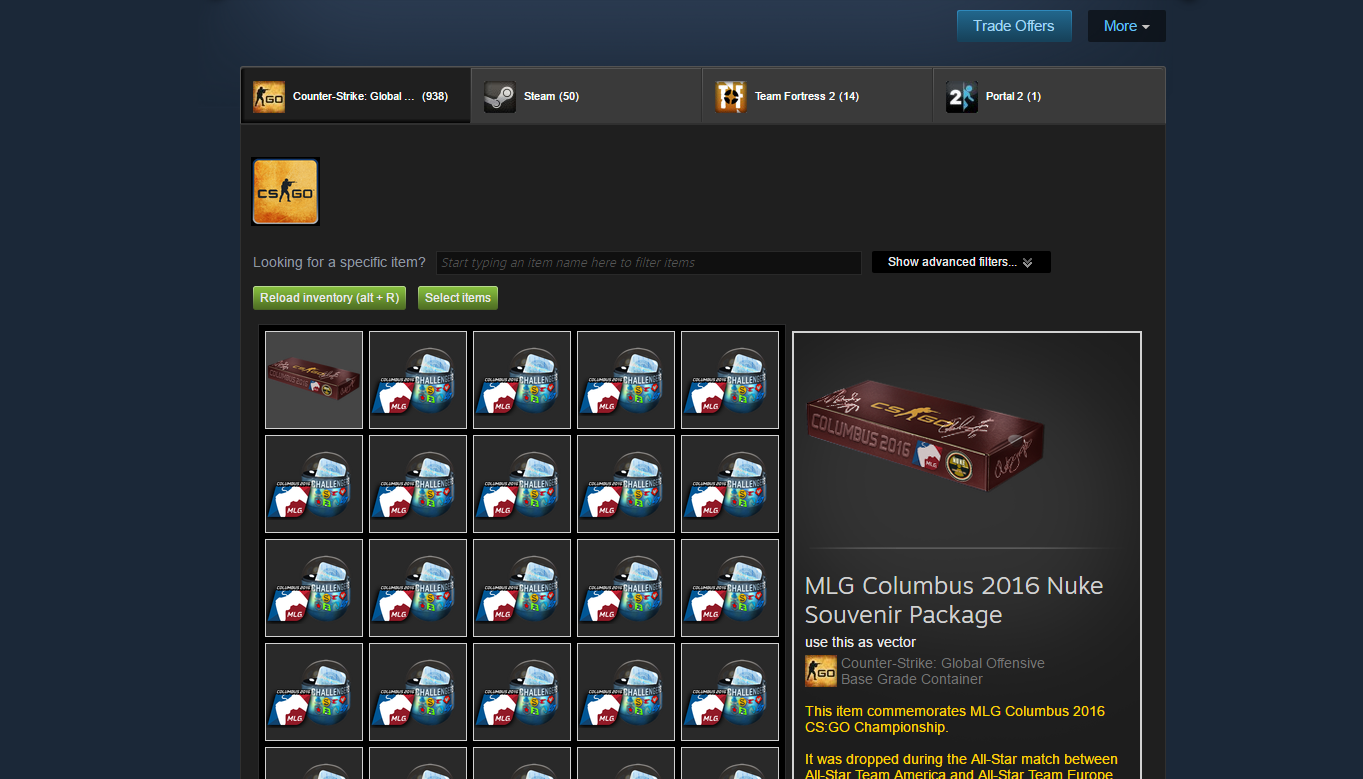Open the Portal 2 (1) inventory tab

pos(1048,96)
